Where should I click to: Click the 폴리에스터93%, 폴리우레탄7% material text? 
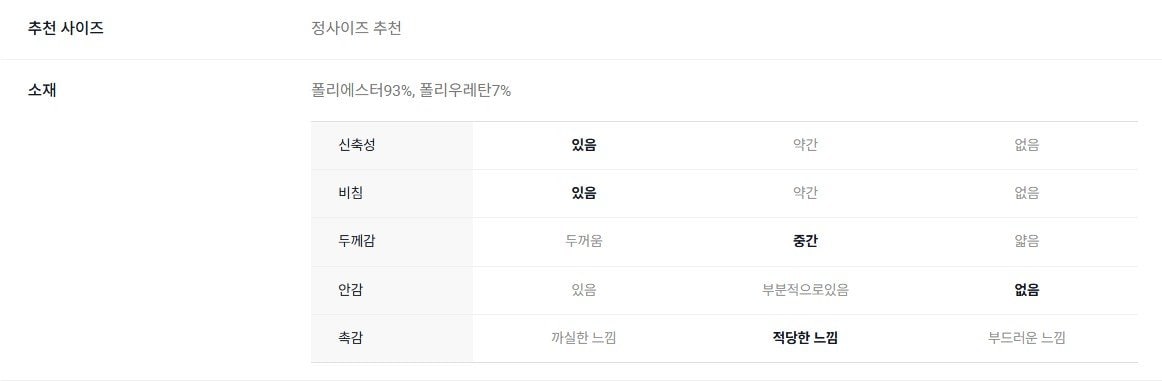(411, 91)
